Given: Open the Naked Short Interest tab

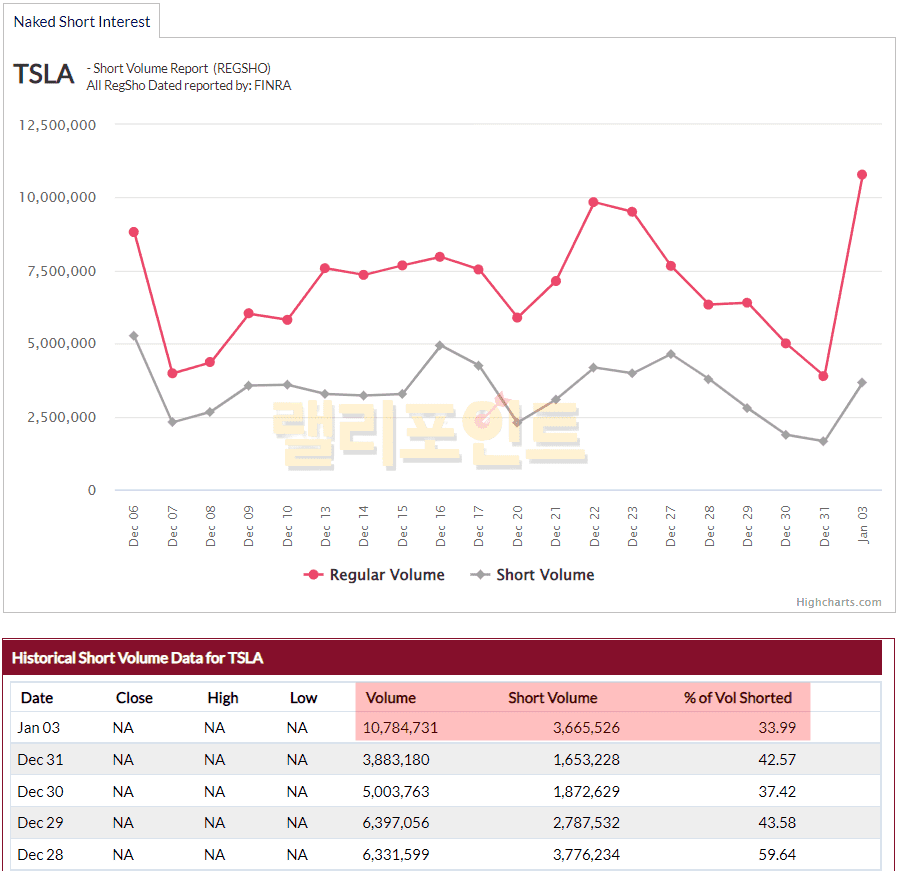Looking at the screenshot, I should point(82,21).
